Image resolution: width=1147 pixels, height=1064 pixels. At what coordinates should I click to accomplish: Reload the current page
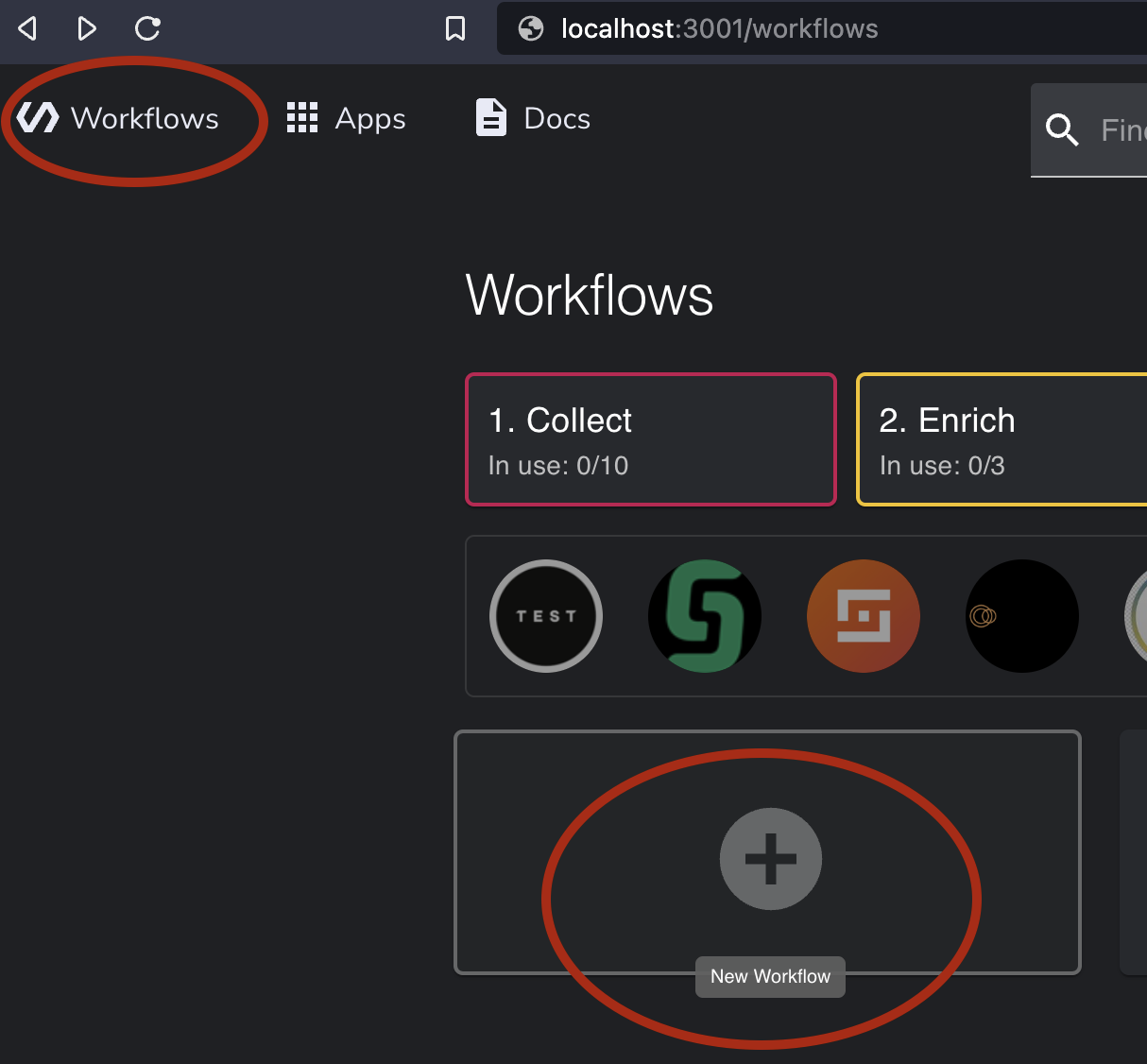(x=147, y=29)
